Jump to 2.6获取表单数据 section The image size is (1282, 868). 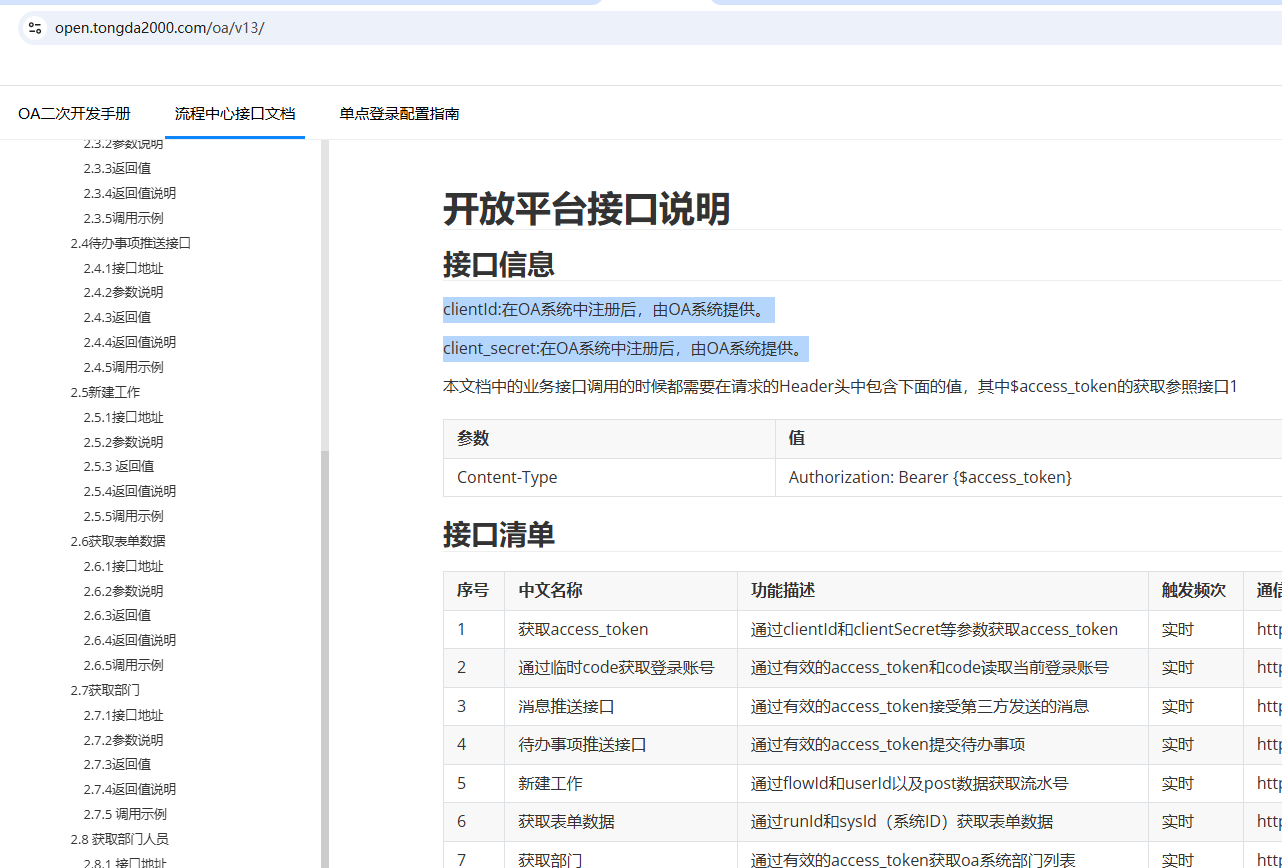[x=118, y=541]
